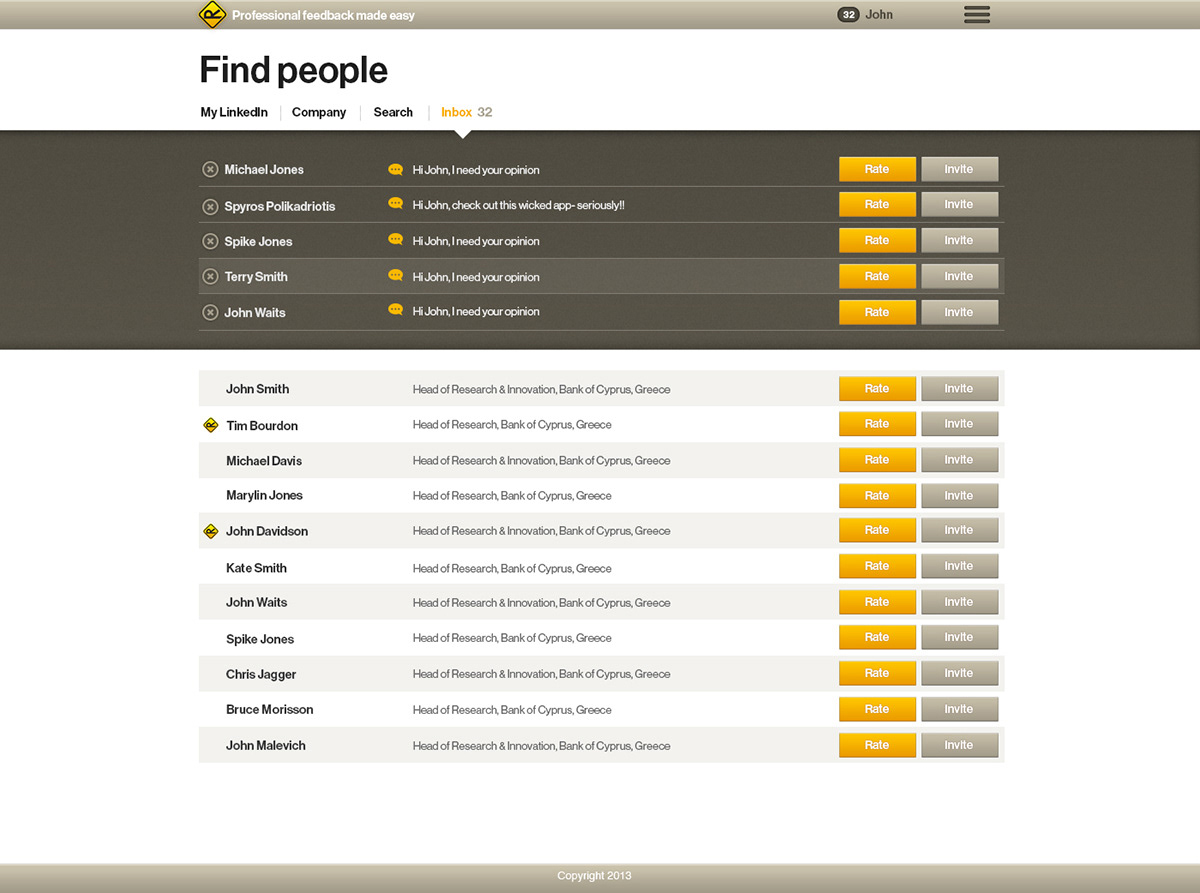Rate Spike Jones in the inbox list
The height and width of the screenshot is (893, 1200).
(877, 240)
